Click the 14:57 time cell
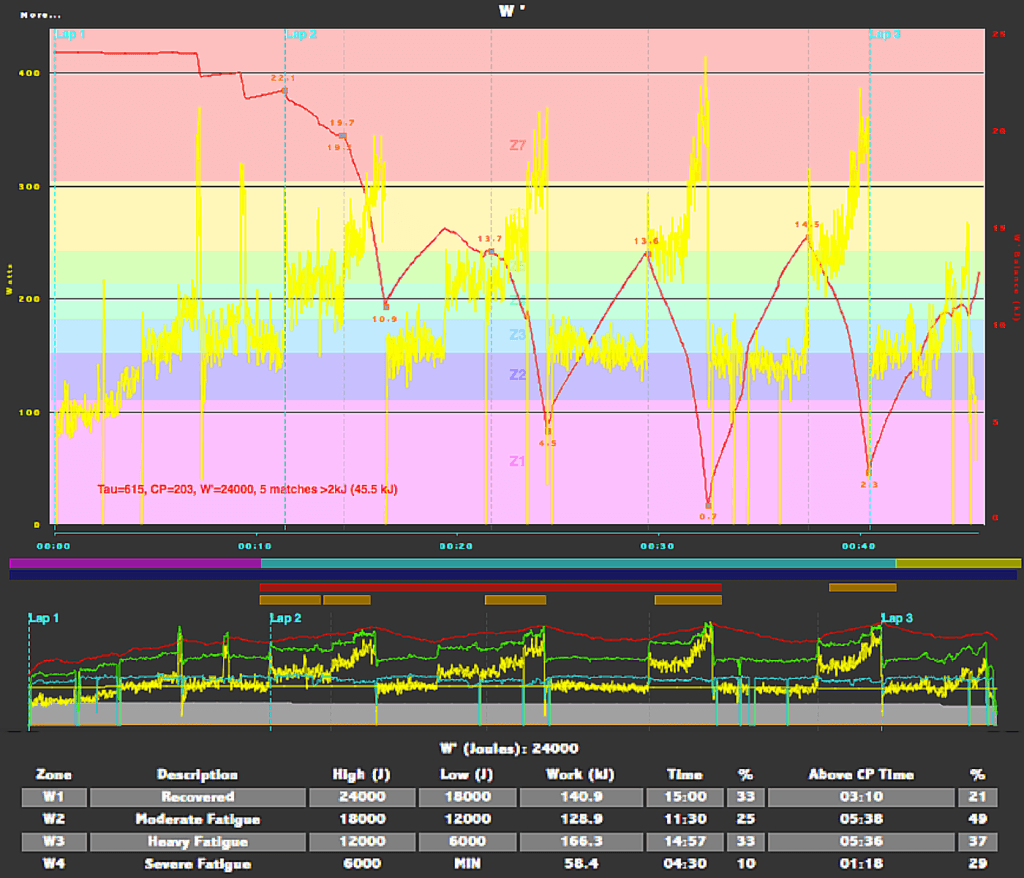The image size is (1024, 878). pyautogui.click(x=684, y=841)
